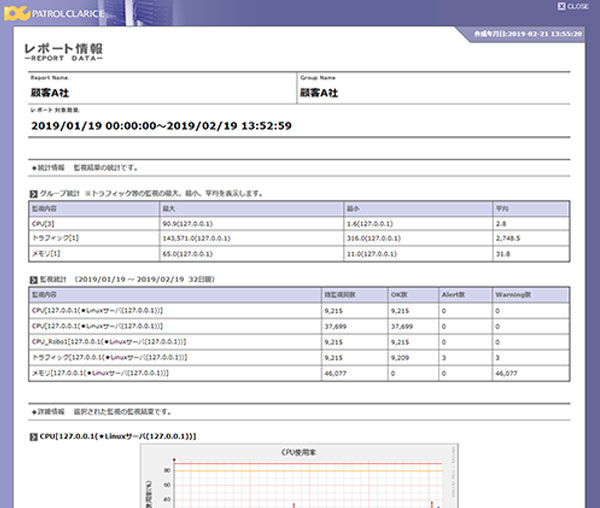Select the メモリ[127.0.0.1] monitoring row
Screen dimensions: 600x508
point(299,373)
